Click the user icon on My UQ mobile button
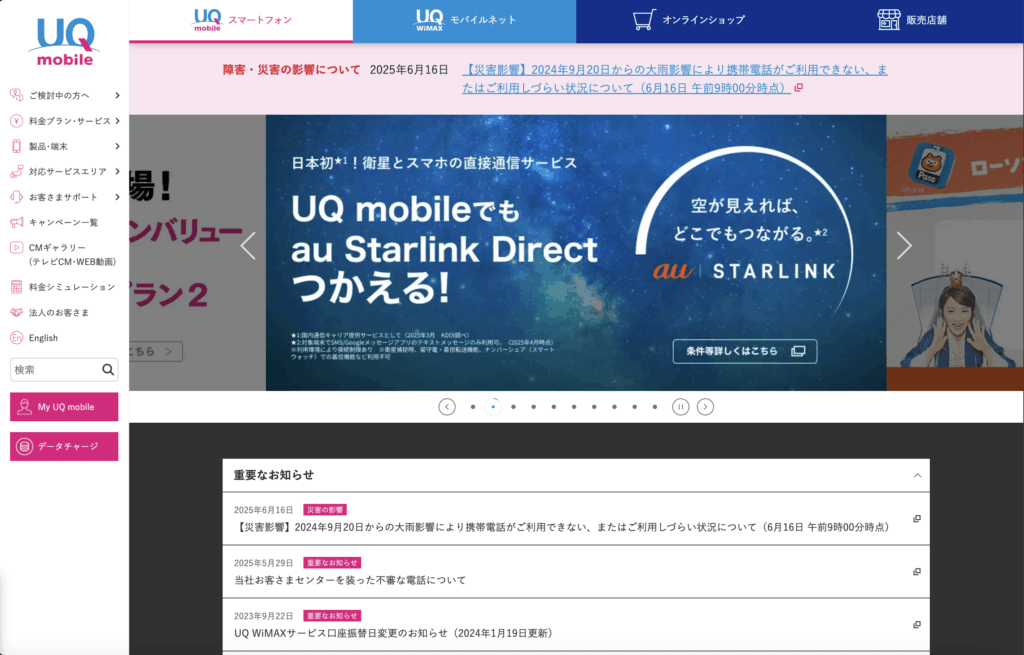The height and width of the screenshot is (655, 1024). pyautogui.click(x=25, y=407)
